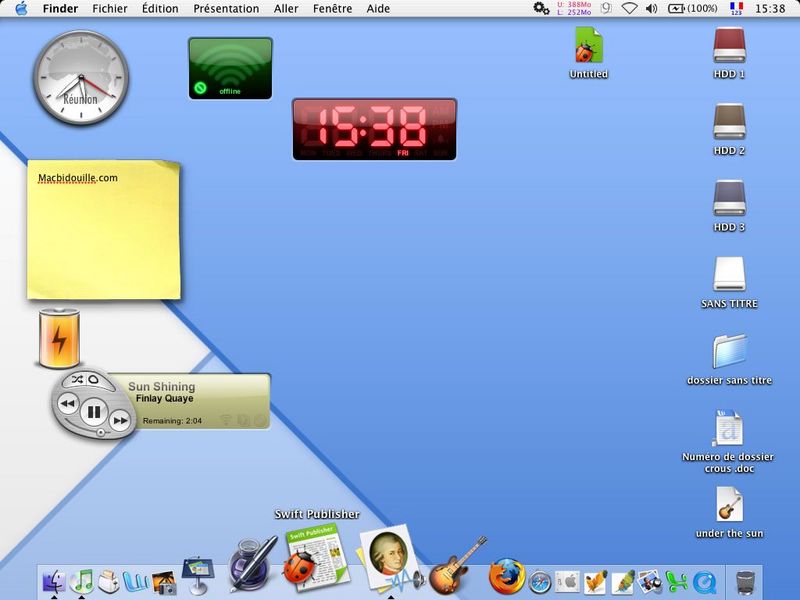This screenshot has height=600, width=800.
Task: Click the memory usage U/L menu bar item
Action: [574, 8]
